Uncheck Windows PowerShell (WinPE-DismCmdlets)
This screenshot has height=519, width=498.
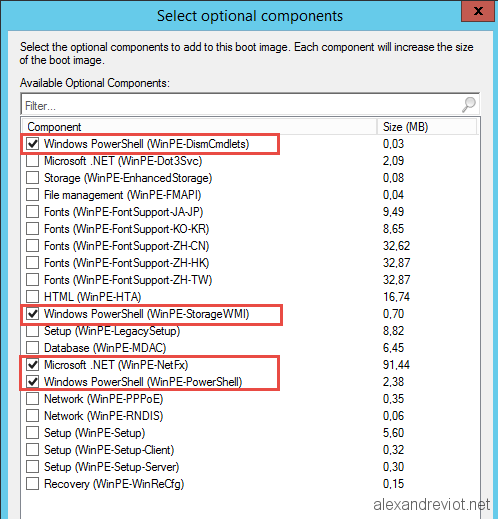coord(33,144)
